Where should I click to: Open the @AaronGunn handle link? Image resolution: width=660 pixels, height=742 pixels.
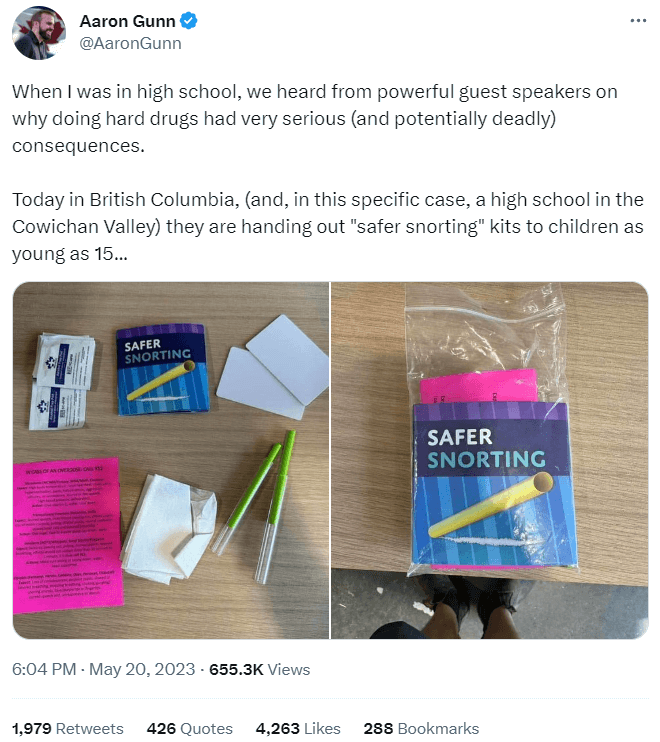click(x=130, y=44)
